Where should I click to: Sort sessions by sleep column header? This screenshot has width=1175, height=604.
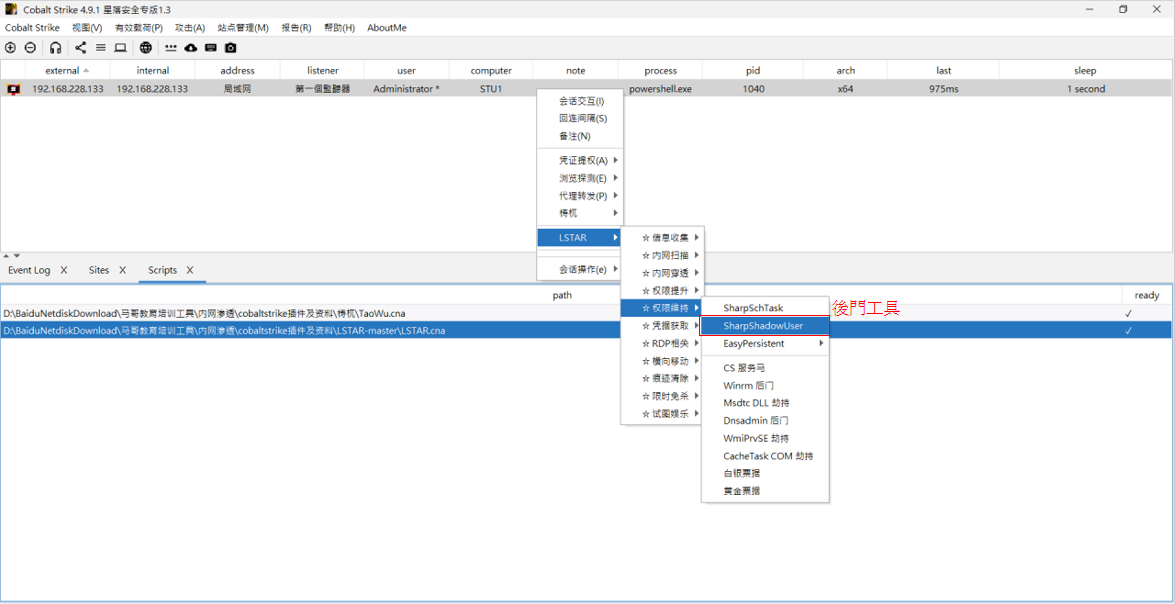click(1085, 70)
